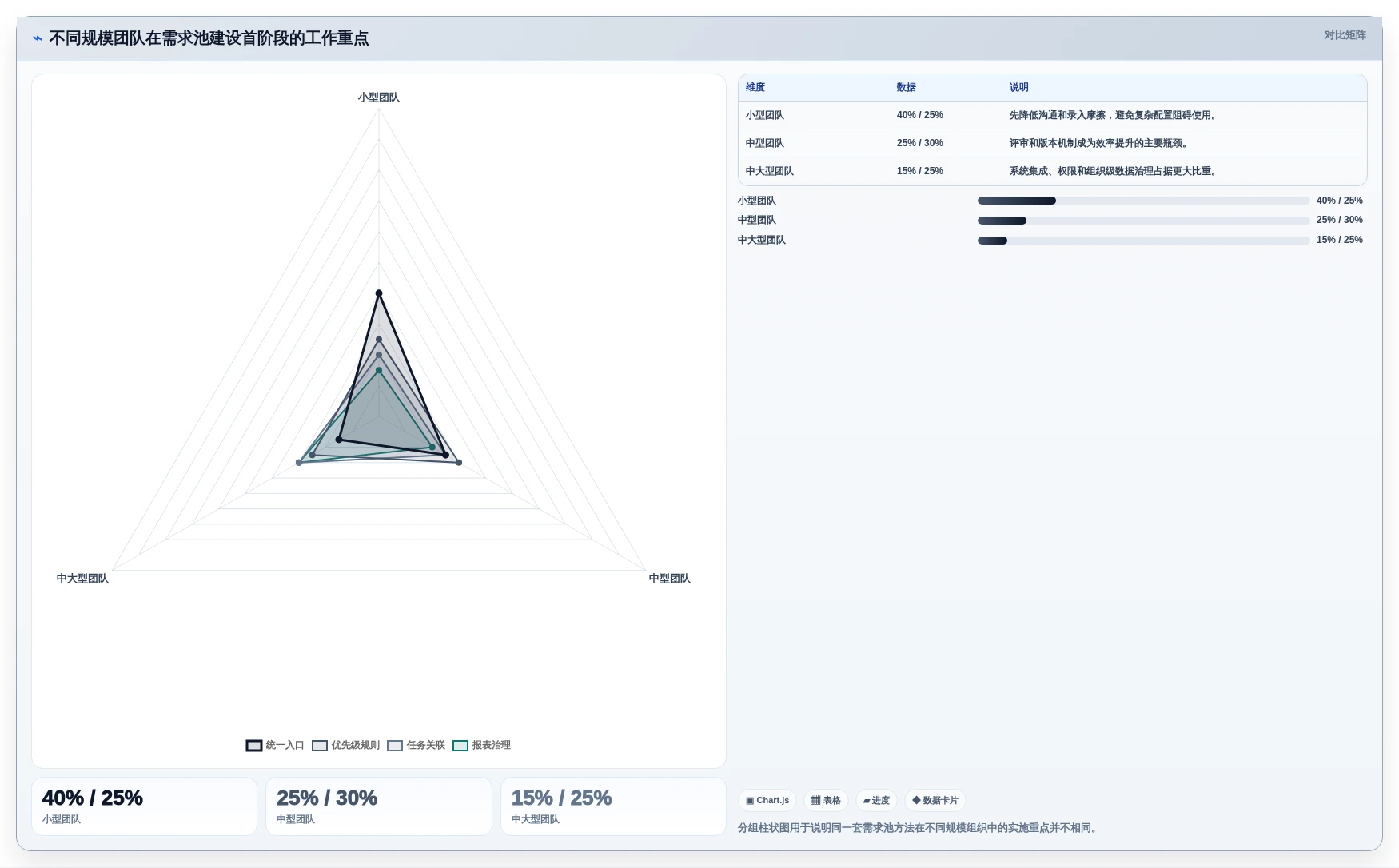Click the 维度 column header
Image resolution: width=1399 pixels, height=868 pixels.
755,87
